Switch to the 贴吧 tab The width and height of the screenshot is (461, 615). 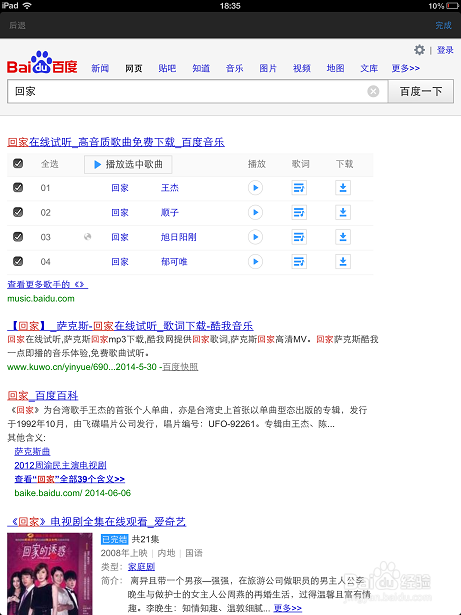coord(167,68)
